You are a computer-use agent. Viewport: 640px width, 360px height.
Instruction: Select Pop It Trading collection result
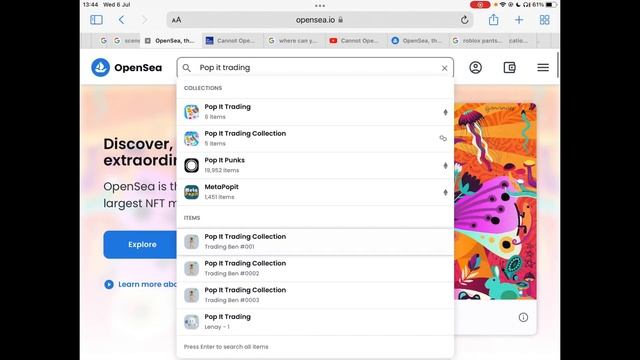click(315, 112)
